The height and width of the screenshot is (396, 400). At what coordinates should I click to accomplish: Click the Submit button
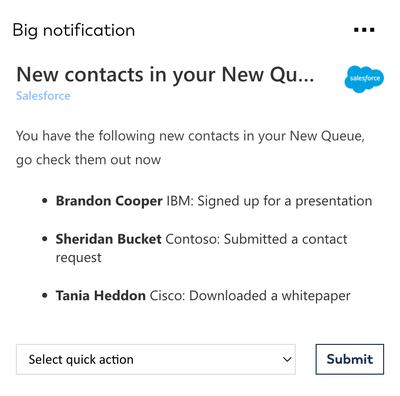(350, 359)
